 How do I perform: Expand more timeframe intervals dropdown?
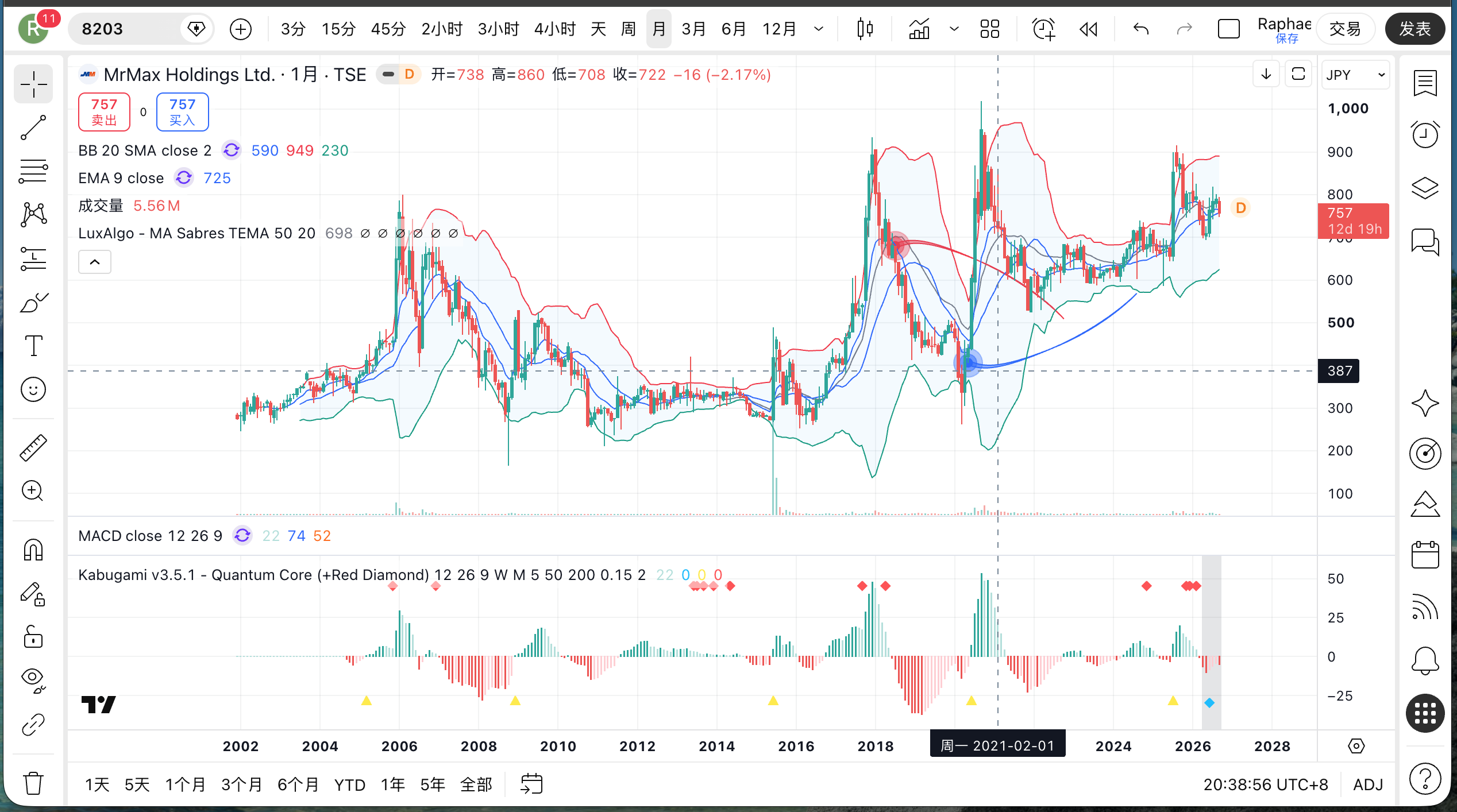point(819,29)
